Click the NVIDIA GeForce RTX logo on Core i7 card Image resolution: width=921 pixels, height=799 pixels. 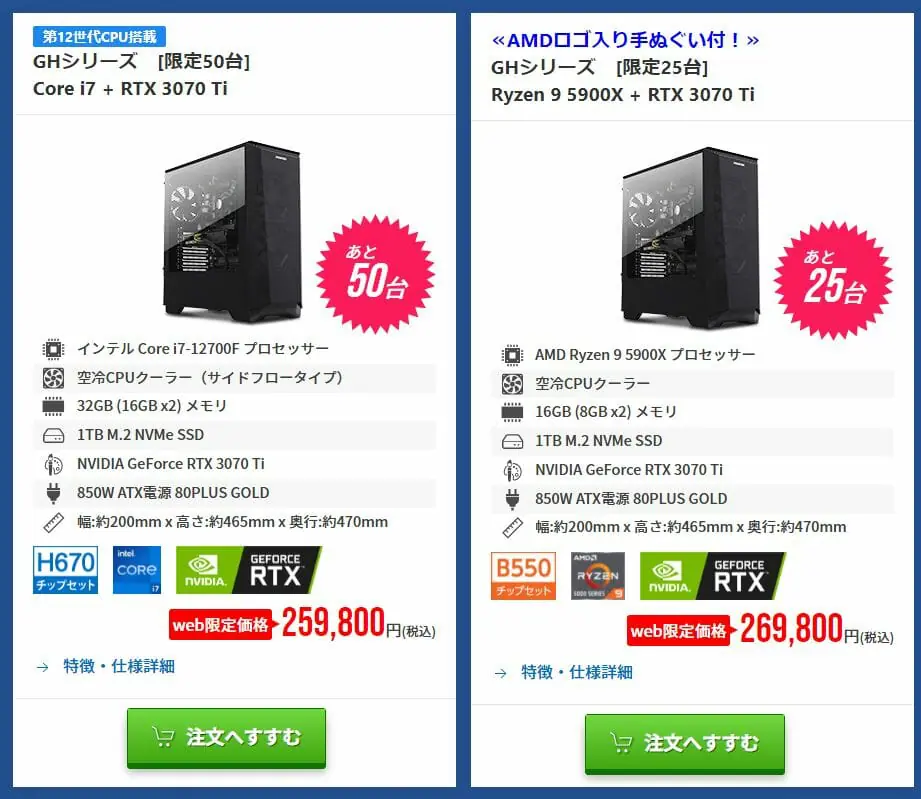point(248,570)
